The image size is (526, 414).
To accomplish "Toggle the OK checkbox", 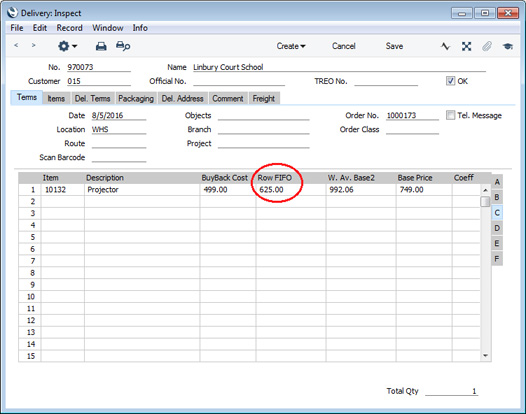I will pos(450,81).
